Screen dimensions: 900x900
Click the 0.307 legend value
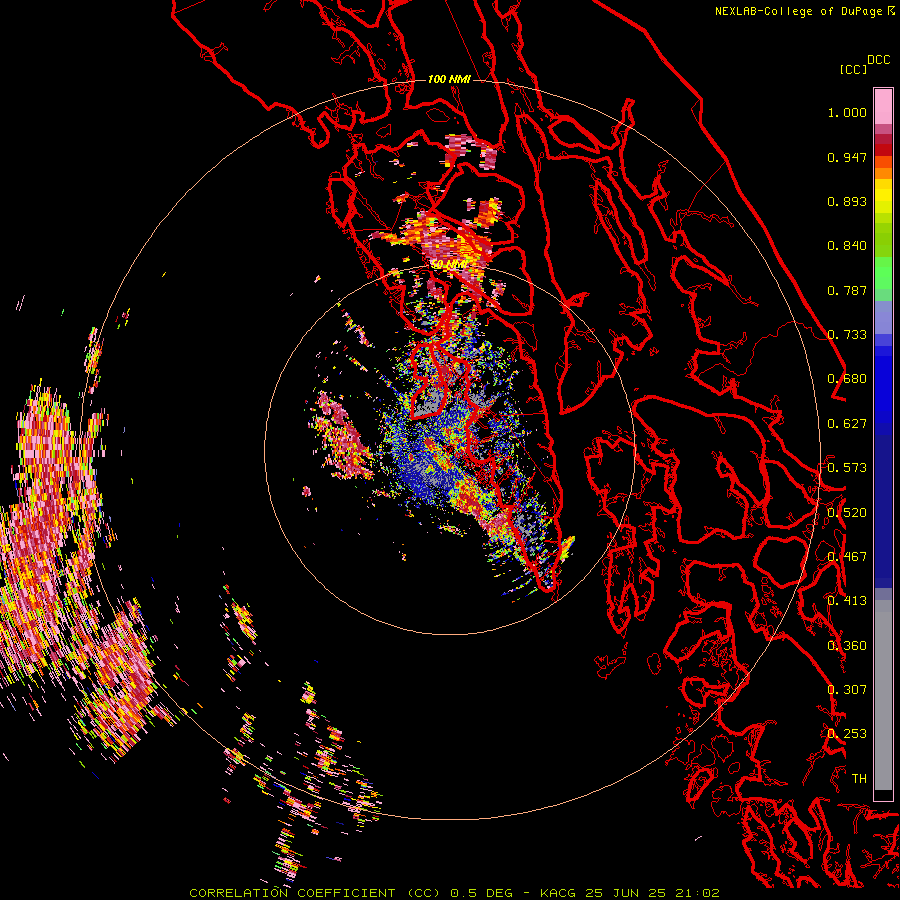[x=847, y=690]
